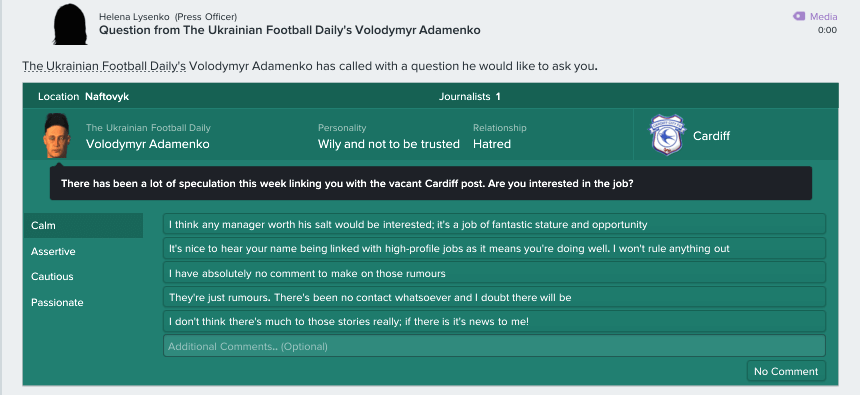Click the No Comment button
The height and width of the screenshot is (395, 860).
coord(786,371)
